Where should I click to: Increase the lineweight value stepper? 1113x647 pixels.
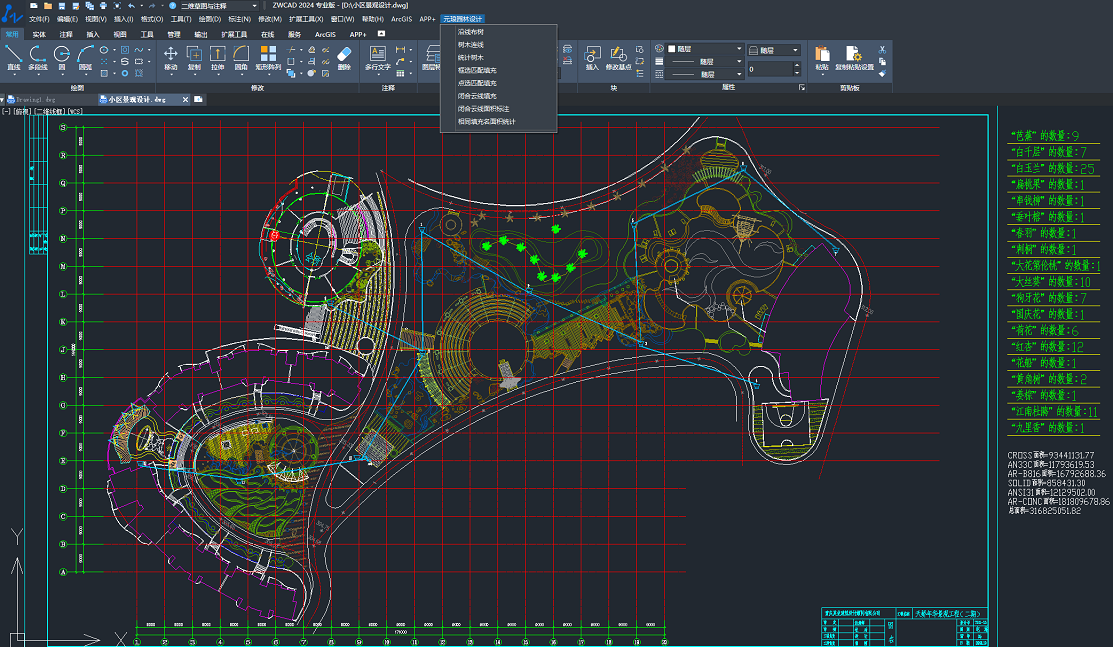tap(797, 66)
